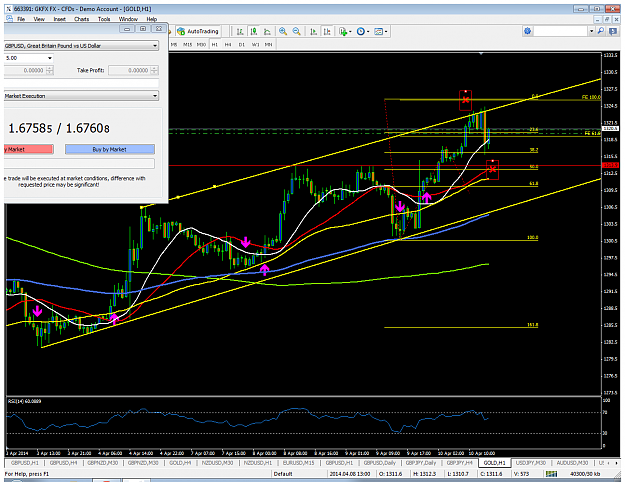Screen dimensions: 625x482
Task: Click the Buy by Market button
Action: (x=110, y=149)
